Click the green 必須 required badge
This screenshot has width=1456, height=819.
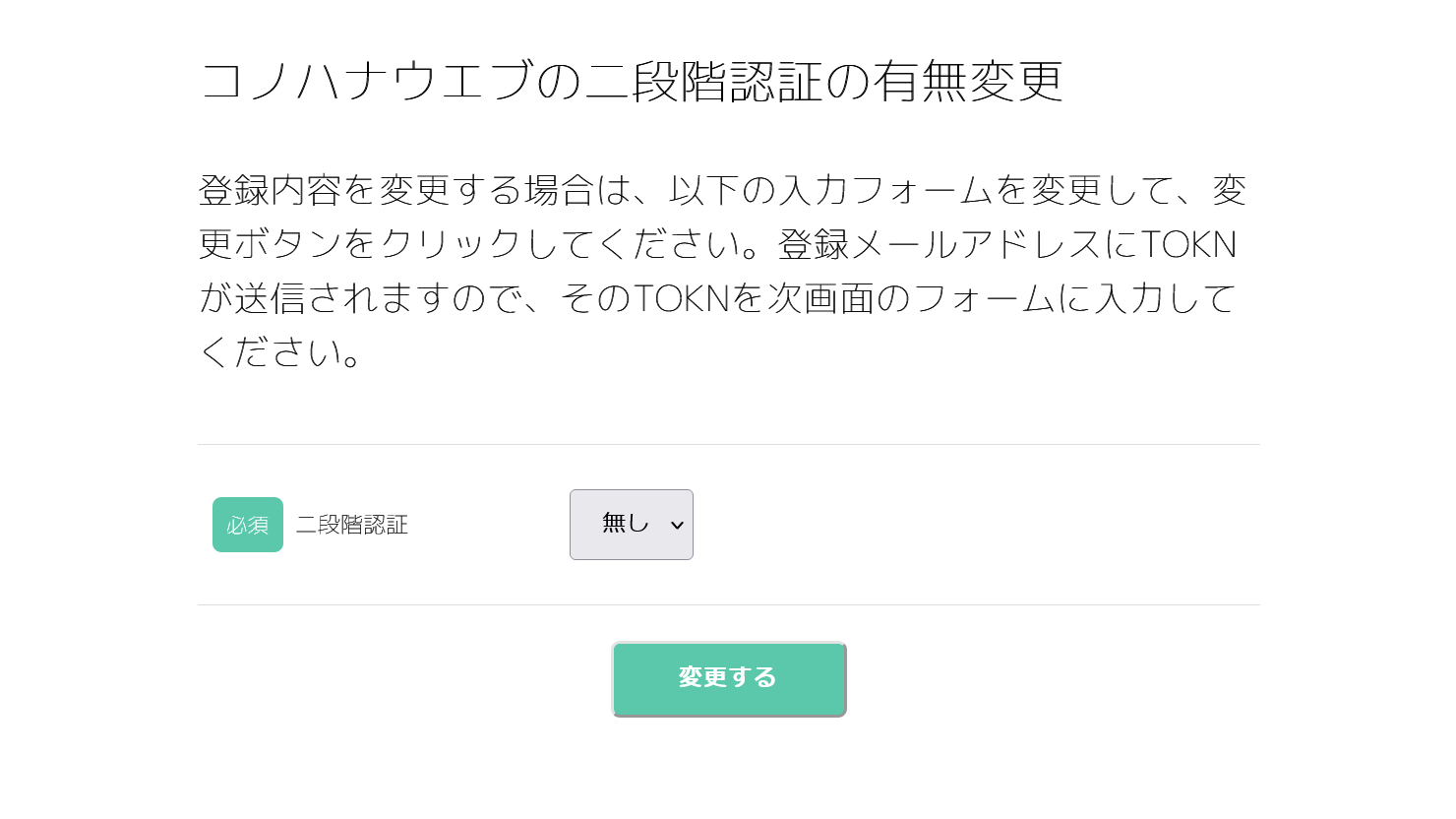tap(248, 525)
